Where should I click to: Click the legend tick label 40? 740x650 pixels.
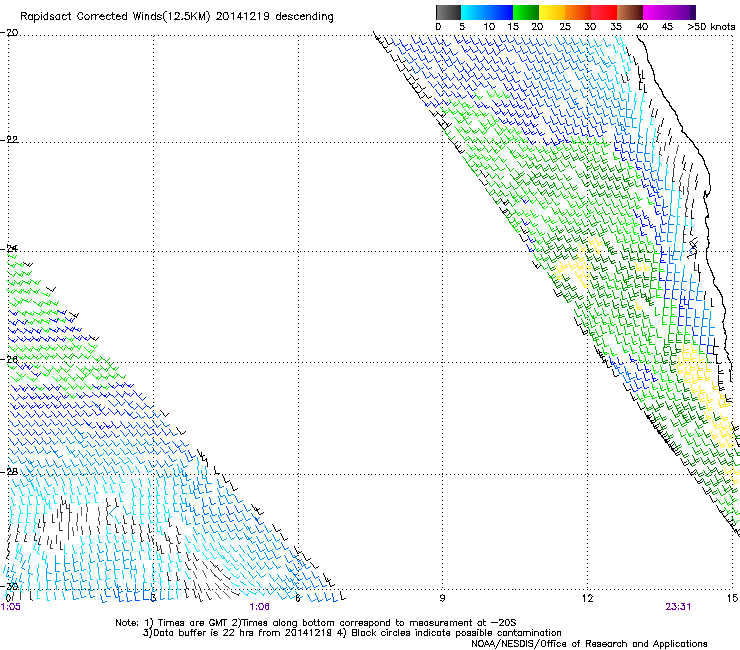[x=642, y=27]
